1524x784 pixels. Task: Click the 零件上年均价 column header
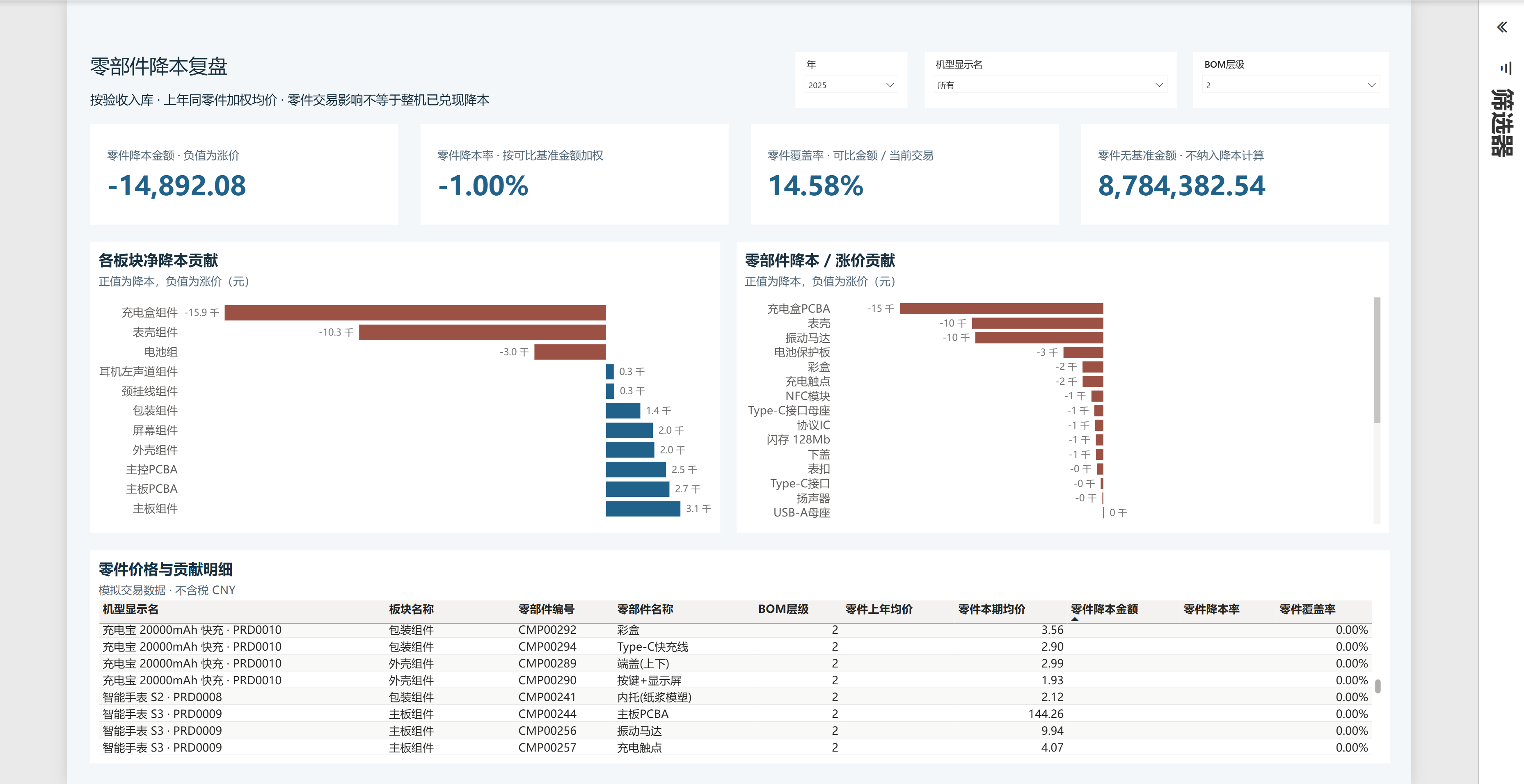pyautogui.click(x=879, y=609)
